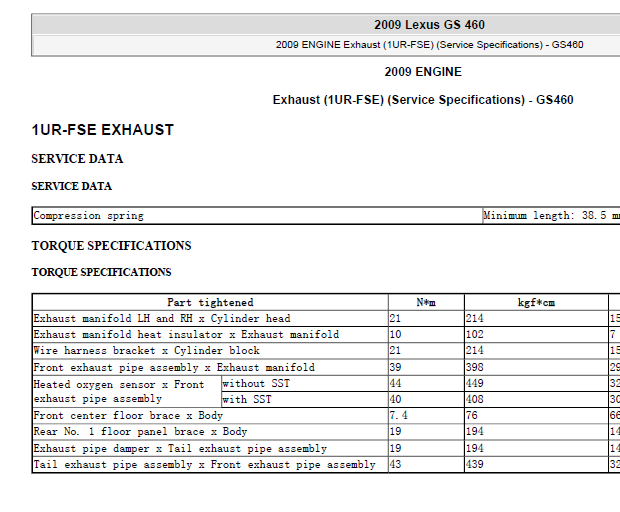
Task: Click the 'with SST' cell
Action: tap(305, 399)
